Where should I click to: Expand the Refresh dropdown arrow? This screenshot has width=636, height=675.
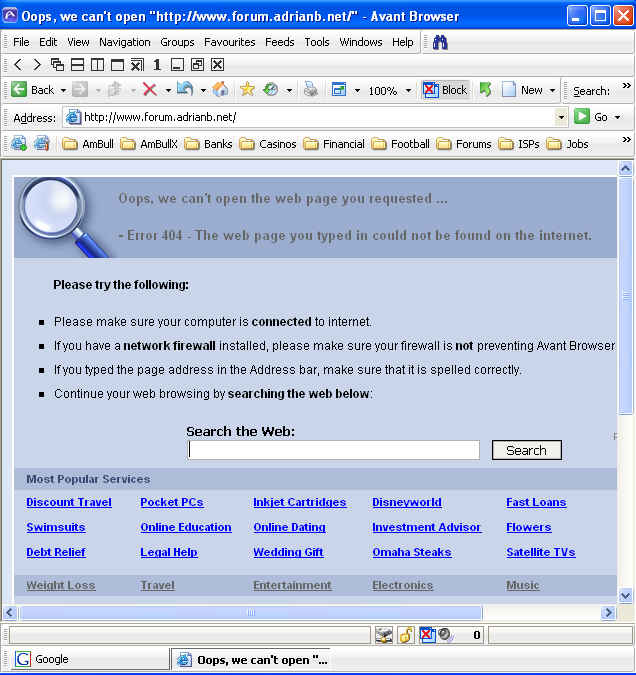click(203, 90)
